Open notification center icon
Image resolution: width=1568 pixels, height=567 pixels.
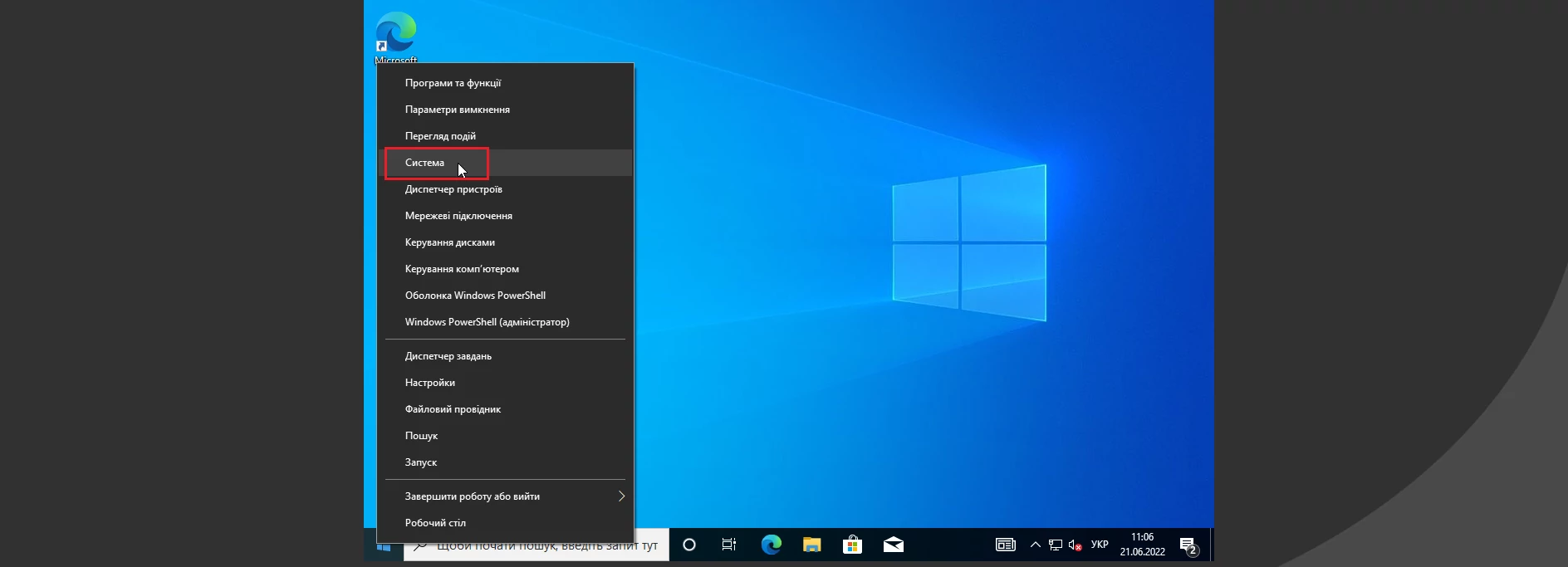pos(1189,545)
